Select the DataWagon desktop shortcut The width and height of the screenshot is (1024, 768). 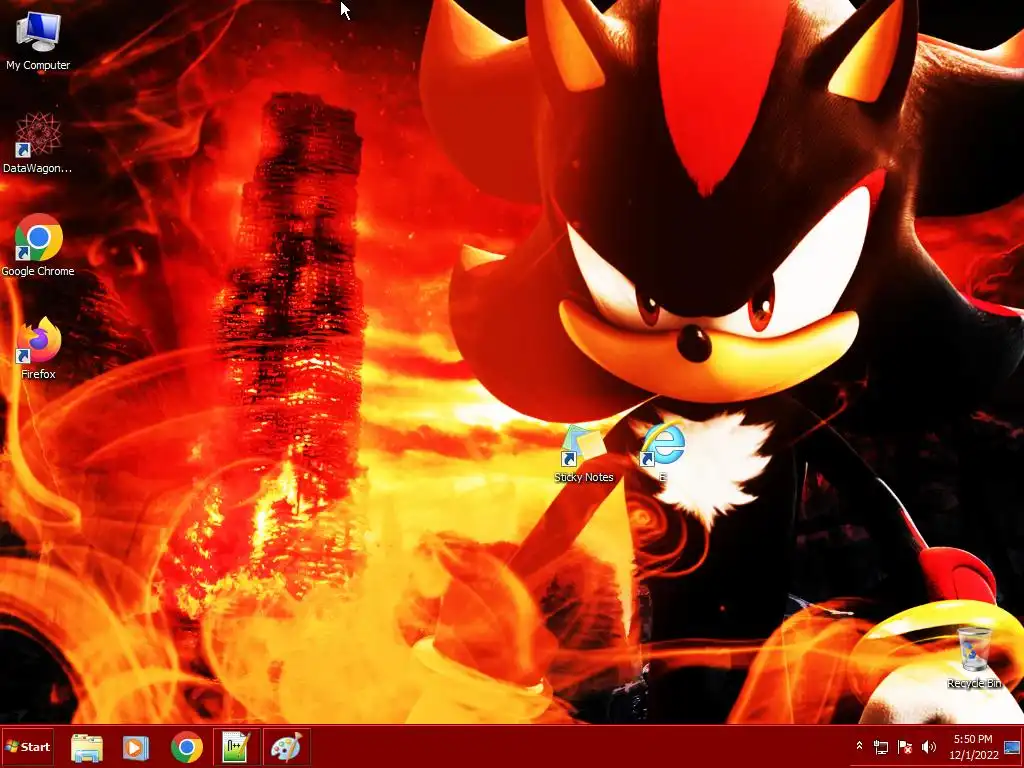coord(38,143)
